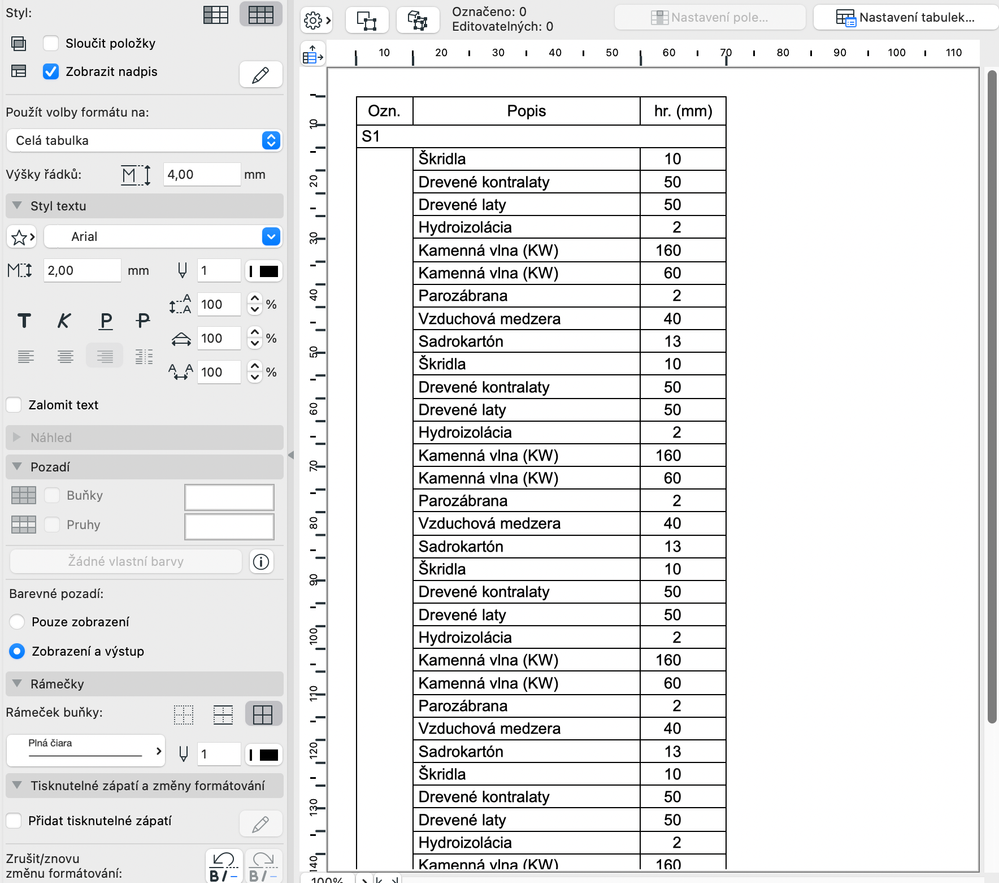Click the Žádné vlastní barvy button
The image size is (999, 883).
click(x=126, y=562)
